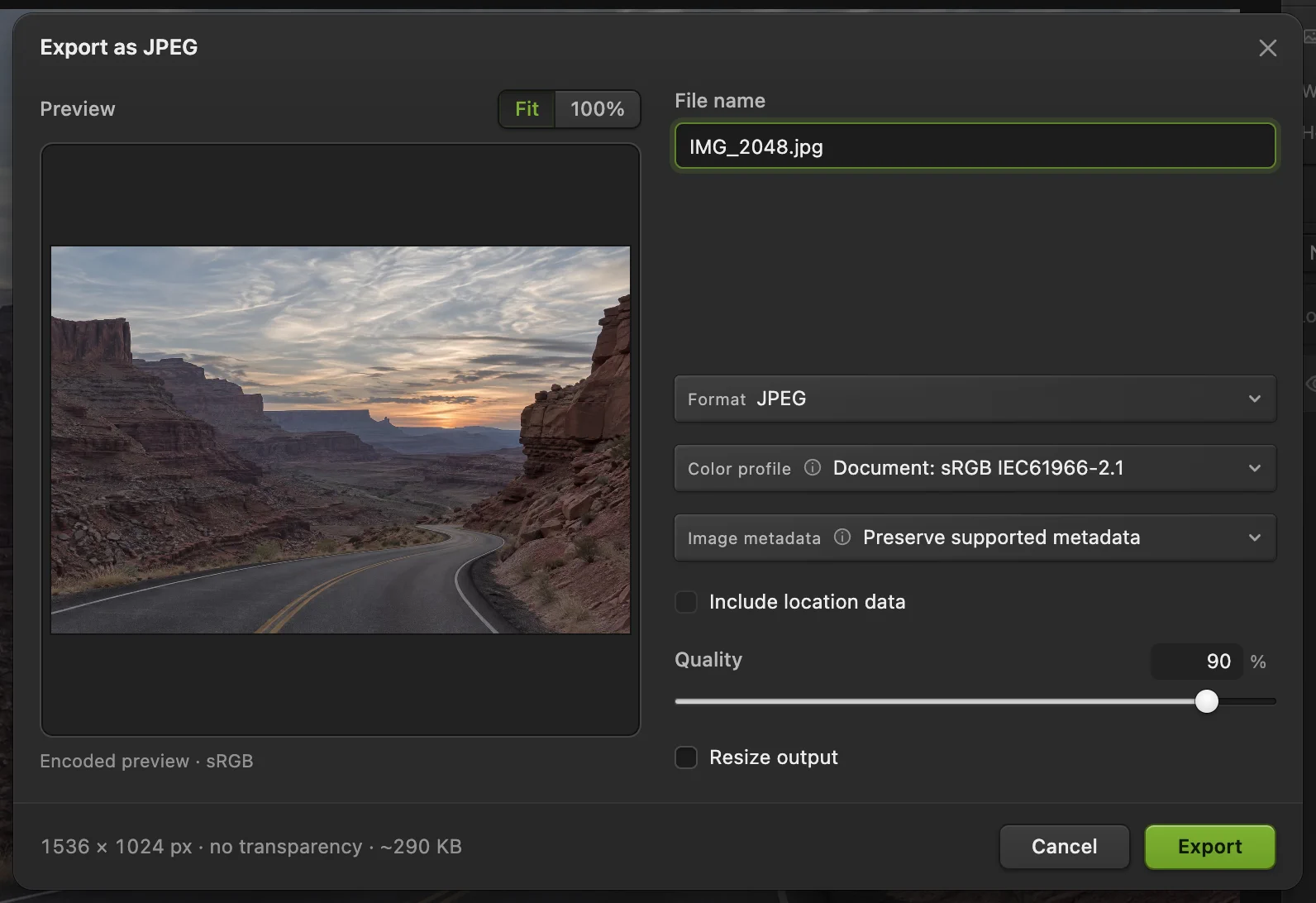The width and height of the screenshot is (1316, 903).
Task: Open the Color profile dropdown
Action: (x=975, y=468)
